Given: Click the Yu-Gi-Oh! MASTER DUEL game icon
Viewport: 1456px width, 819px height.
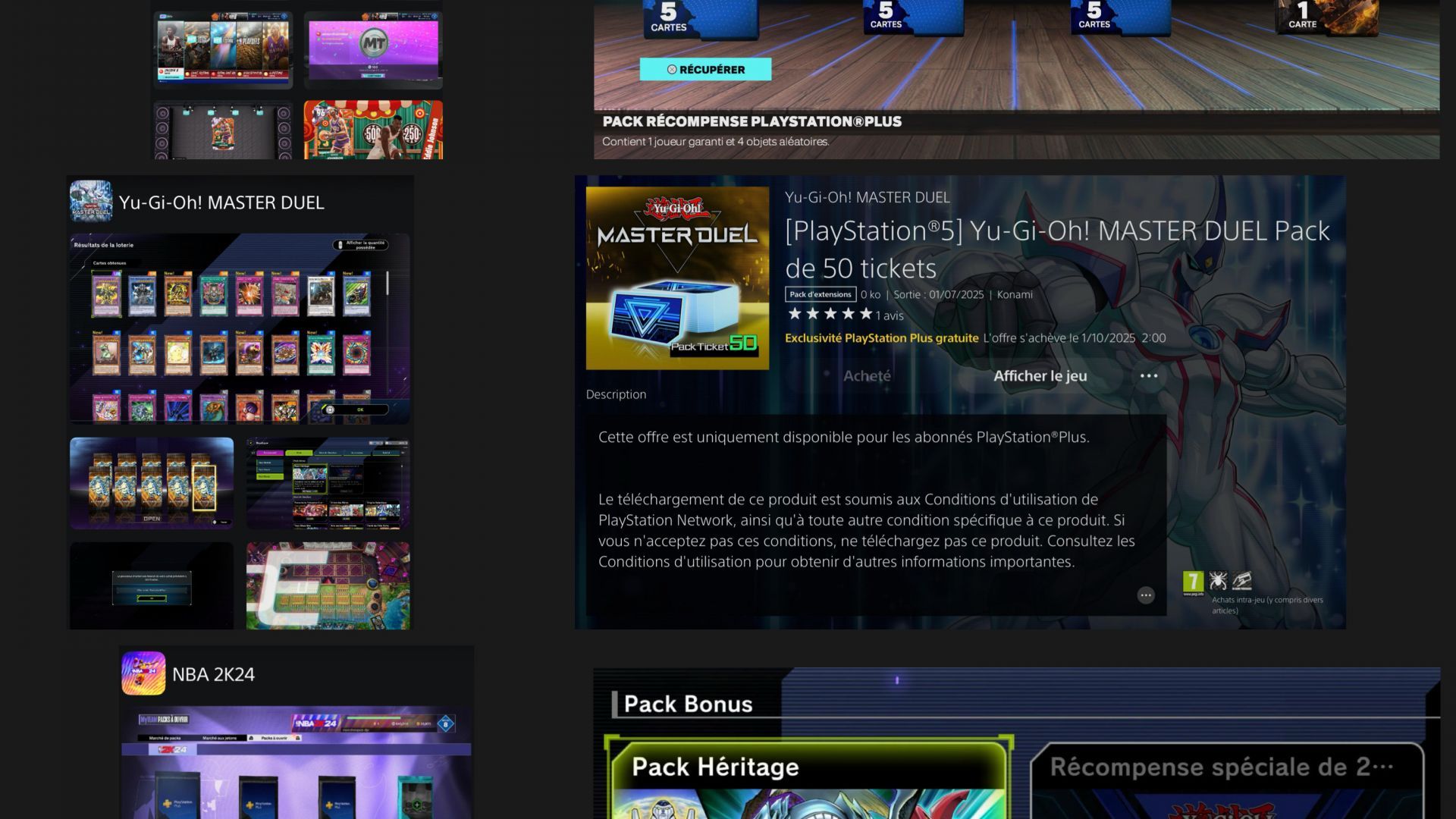Looking at the screenshot, I should [91, 201].
